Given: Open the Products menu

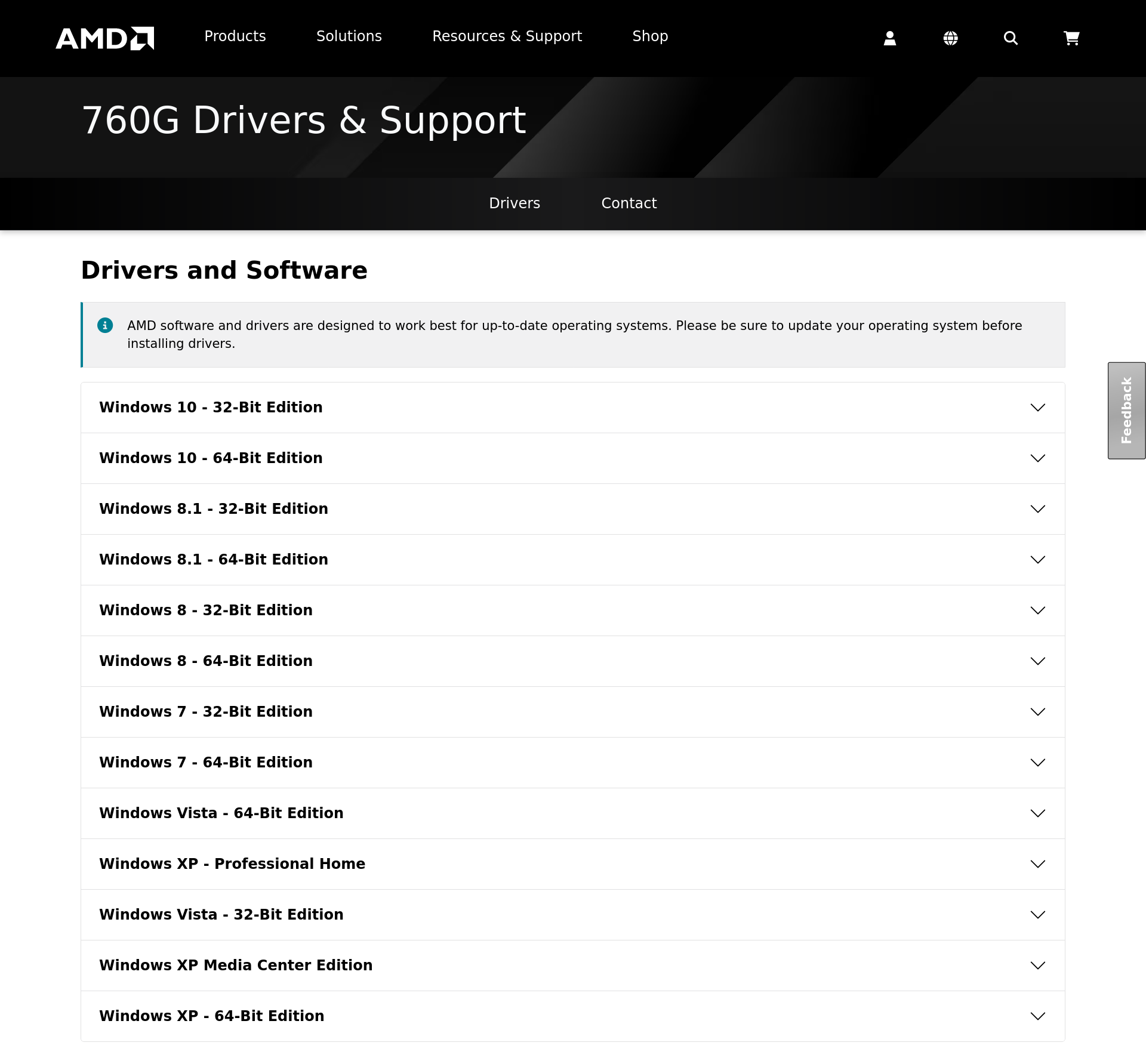Looking at the screenshot, I should (x=235, y=36).
